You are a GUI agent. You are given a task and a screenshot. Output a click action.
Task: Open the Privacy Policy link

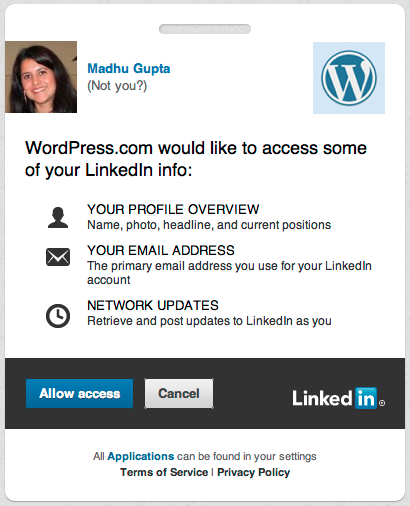(254, 472)
